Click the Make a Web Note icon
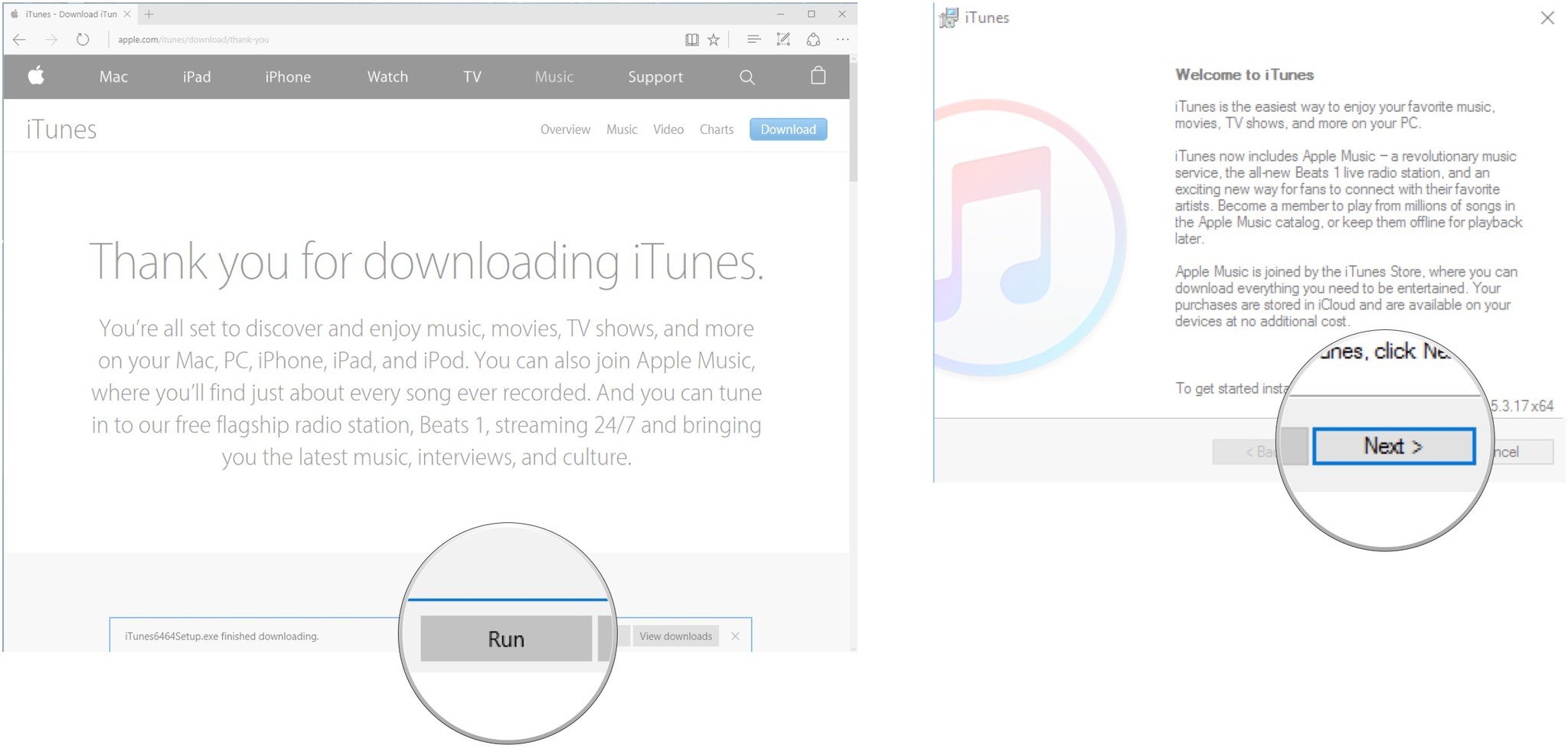The image size is (1568, 749). 783,40
